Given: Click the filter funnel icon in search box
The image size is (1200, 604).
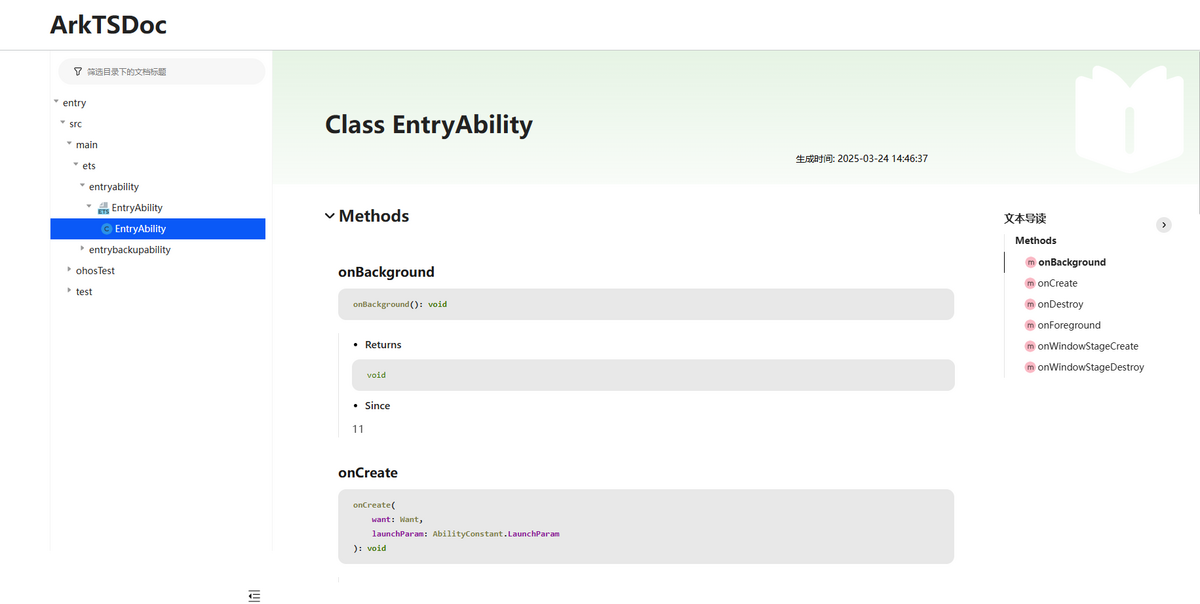Looking at the screenshot, I should pyautogui.click(x=78, y=72).
